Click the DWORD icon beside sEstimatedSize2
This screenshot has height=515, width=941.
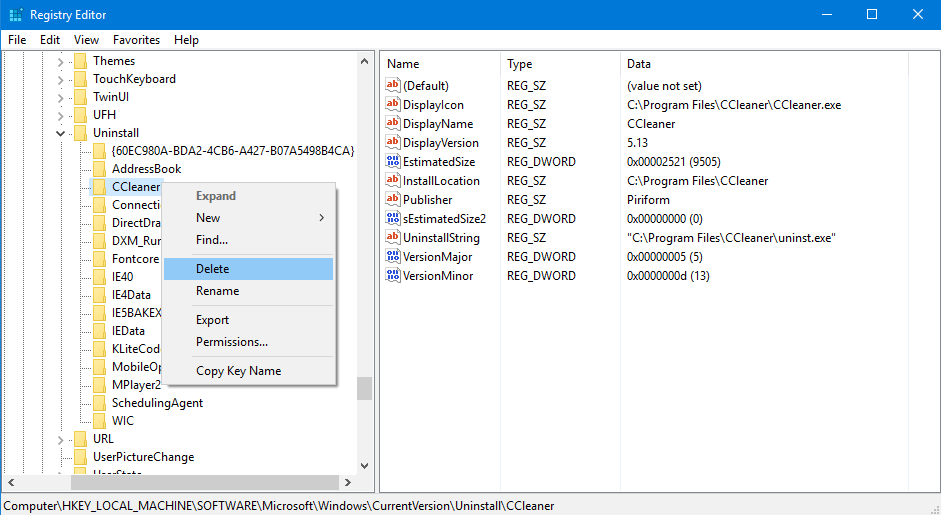[x=392, y=218]
